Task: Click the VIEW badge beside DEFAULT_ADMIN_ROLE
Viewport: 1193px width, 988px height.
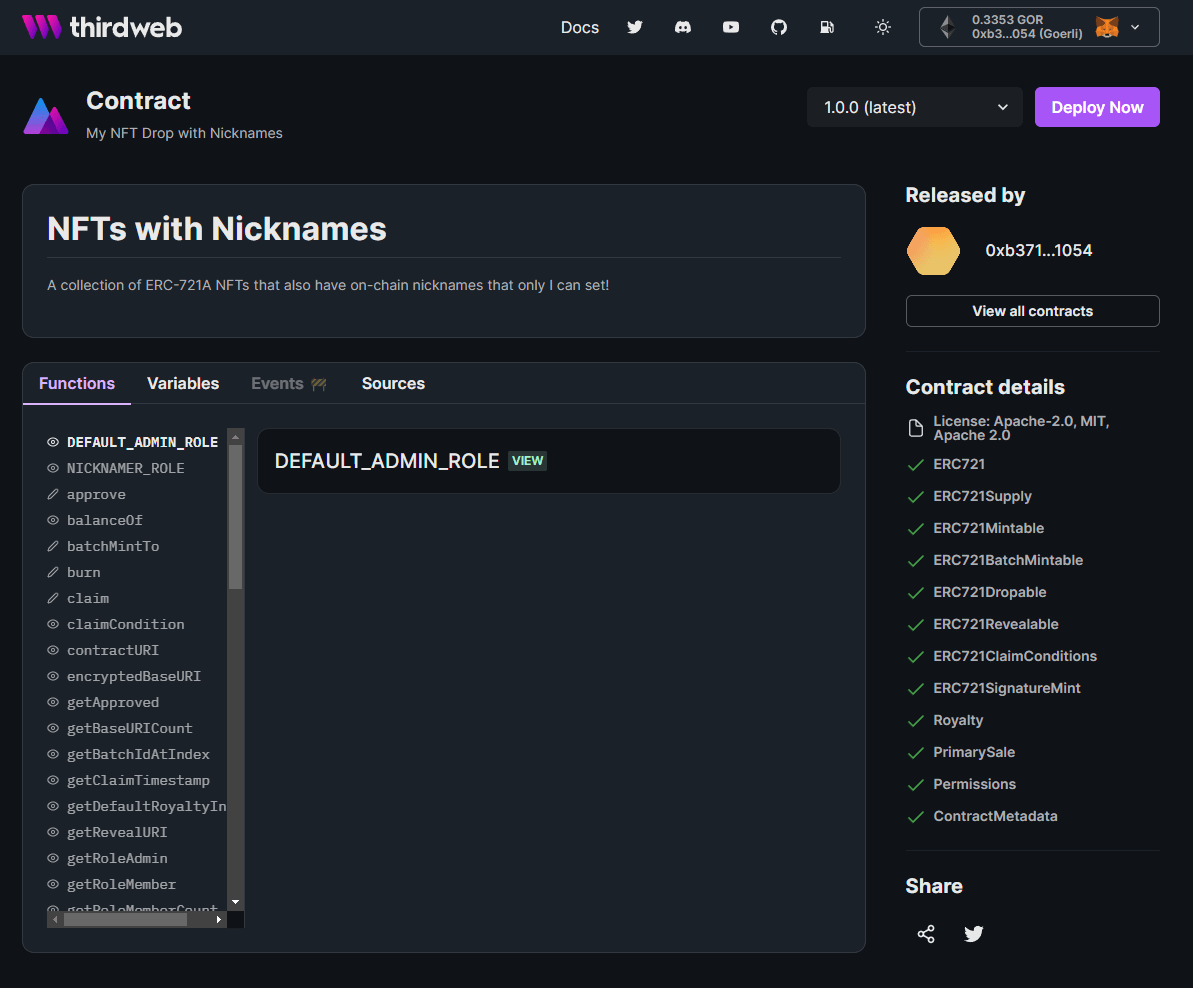Action: pos(527,461)
